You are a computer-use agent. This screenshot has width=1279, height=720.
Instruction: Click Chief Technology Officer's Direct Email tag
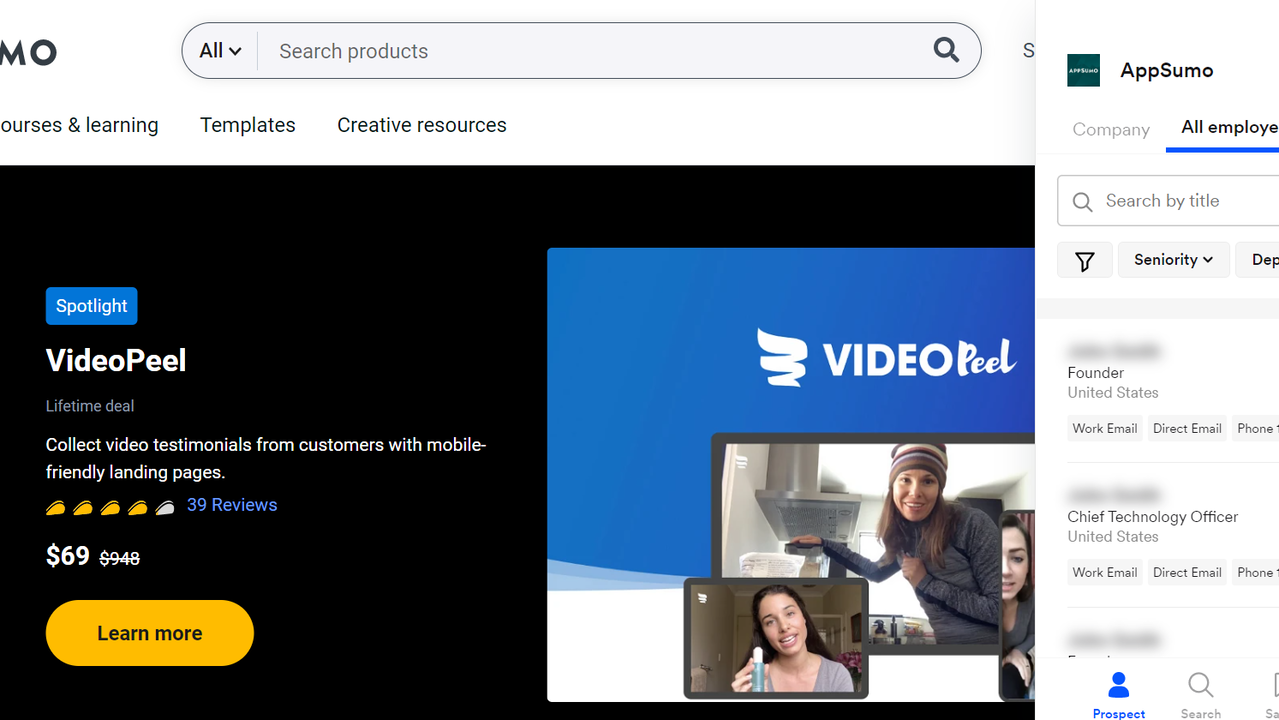1186,573
